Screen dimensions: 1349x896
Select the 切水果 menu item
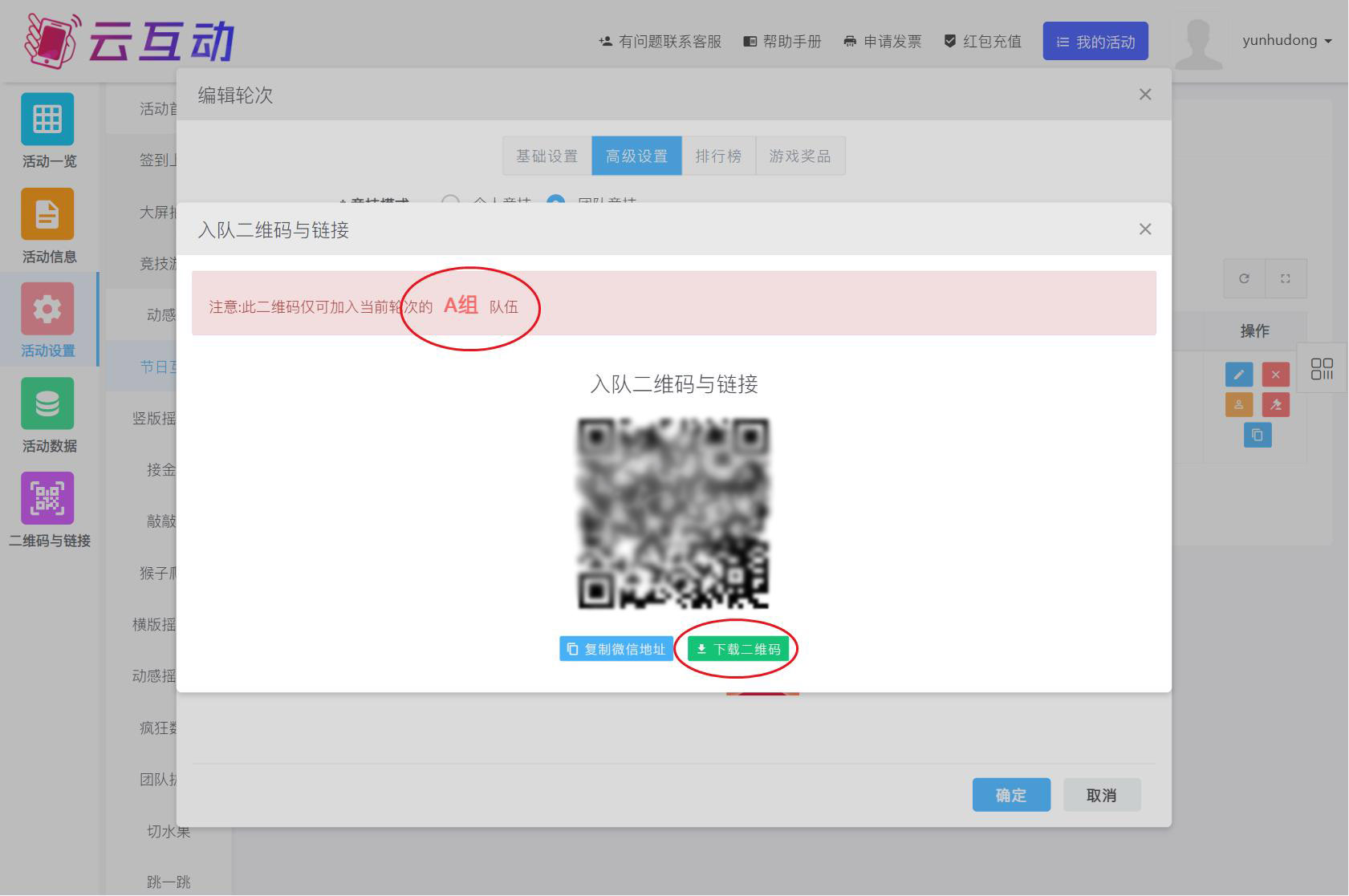169,831
